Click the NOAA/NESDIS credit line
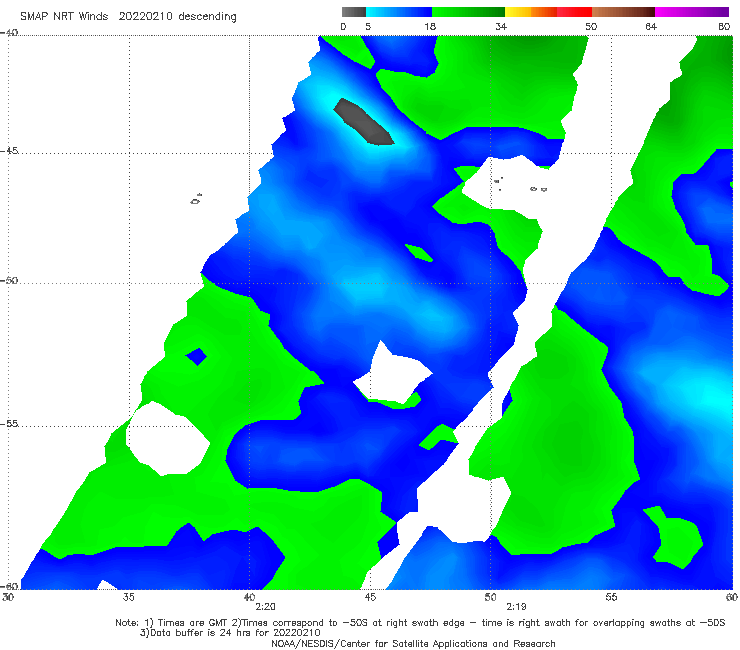The height and width of the screenshot is (650, 740). pos(413,643)
